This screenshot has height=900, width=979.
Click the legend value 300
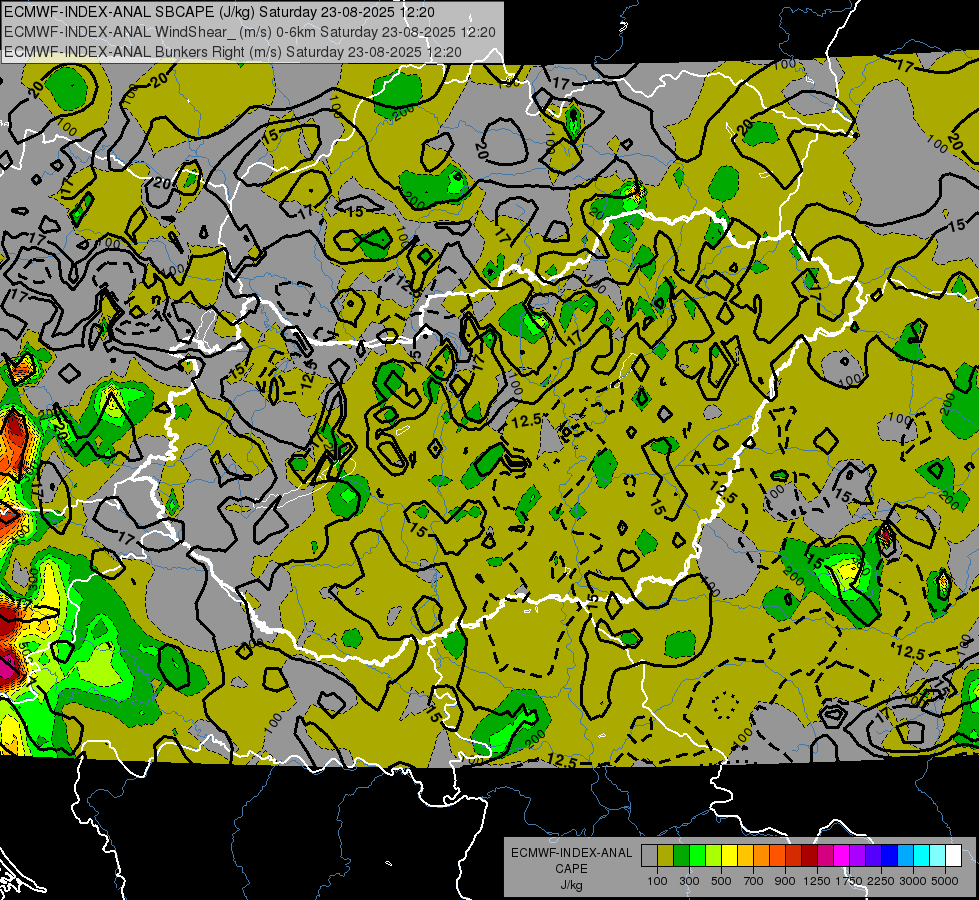(x=689, y=881)
